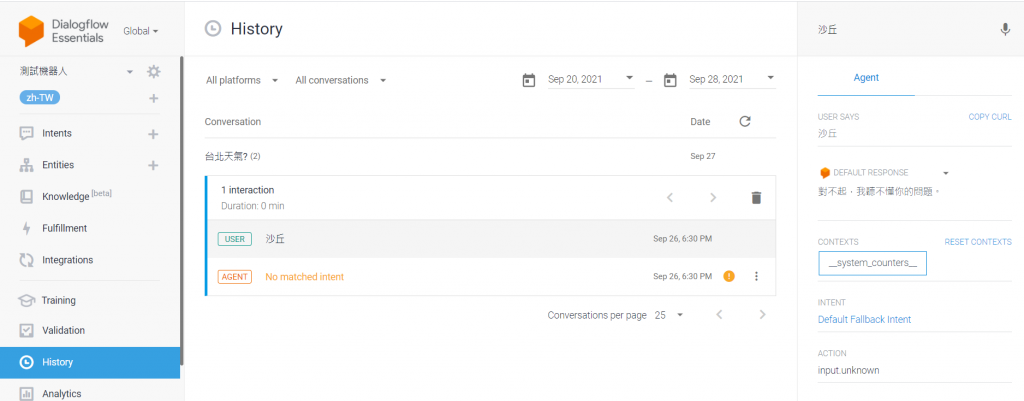Open the Conversations per page dropdown
Screen dimensions: 1024x401
[x=669, y=315]
